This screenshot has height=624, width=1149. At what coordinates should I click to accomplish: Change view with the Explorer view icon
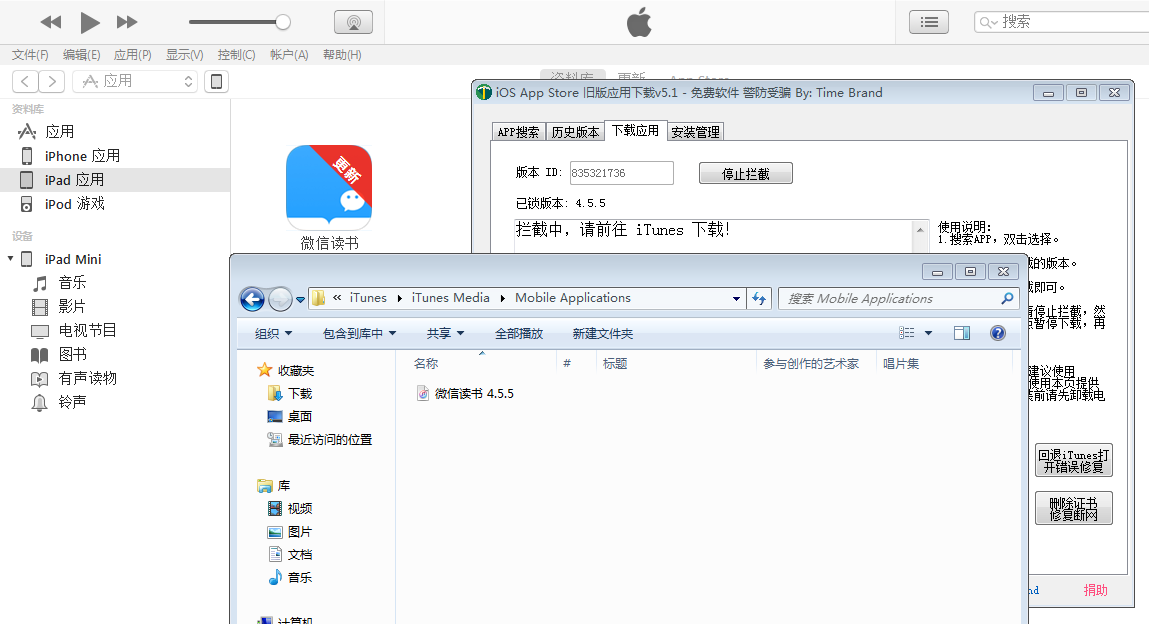click(906, 333)
